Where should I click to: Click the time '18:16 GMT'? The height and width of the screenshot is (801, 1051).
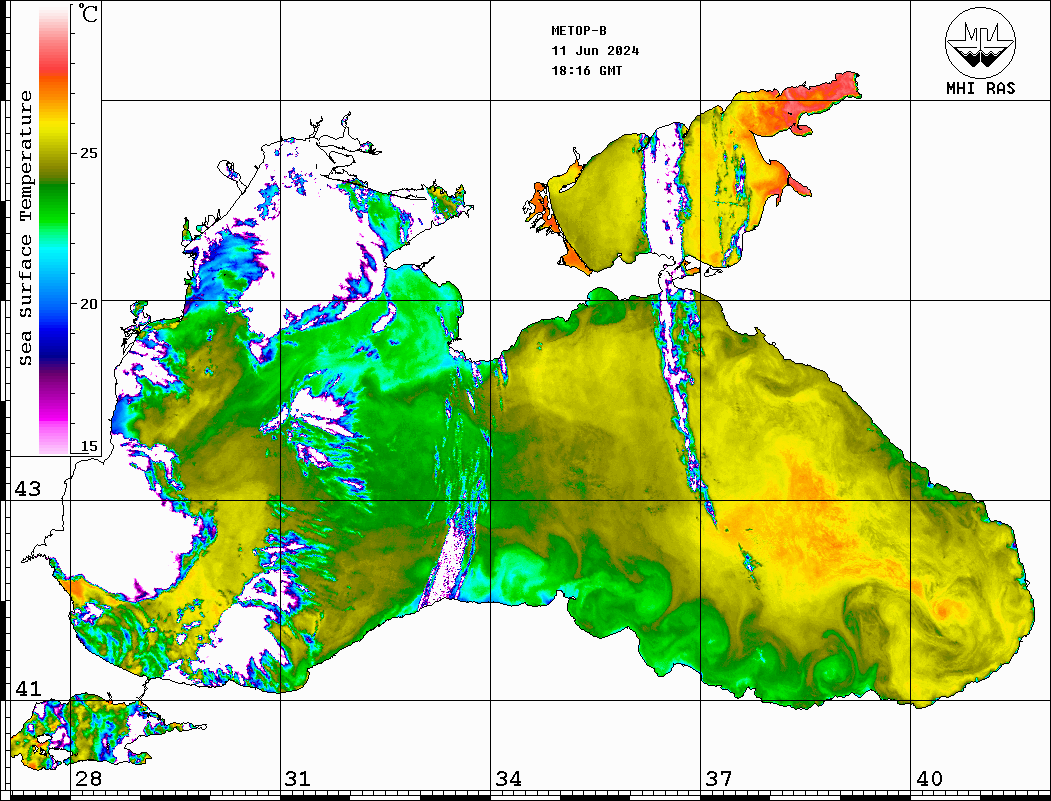[587, 70]
